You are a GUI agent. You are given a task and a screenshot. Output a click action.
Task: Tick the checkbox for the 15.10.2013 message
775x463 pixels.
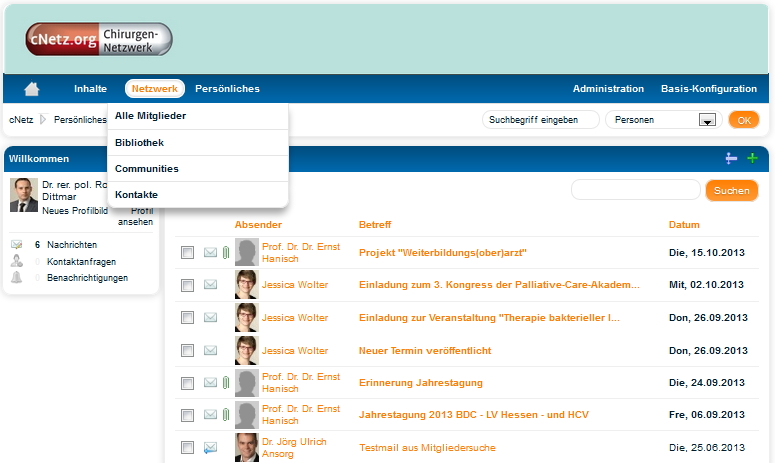[188, 253]
